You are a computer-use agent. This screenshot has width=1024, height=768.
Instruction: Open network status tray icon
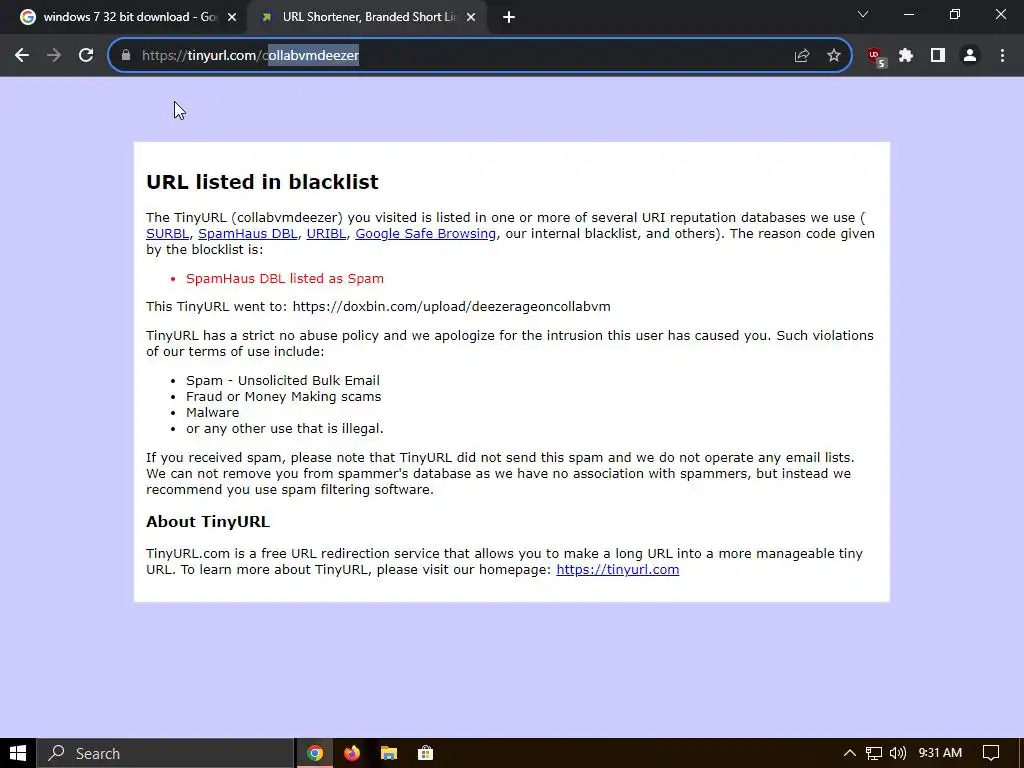point(874,753)
